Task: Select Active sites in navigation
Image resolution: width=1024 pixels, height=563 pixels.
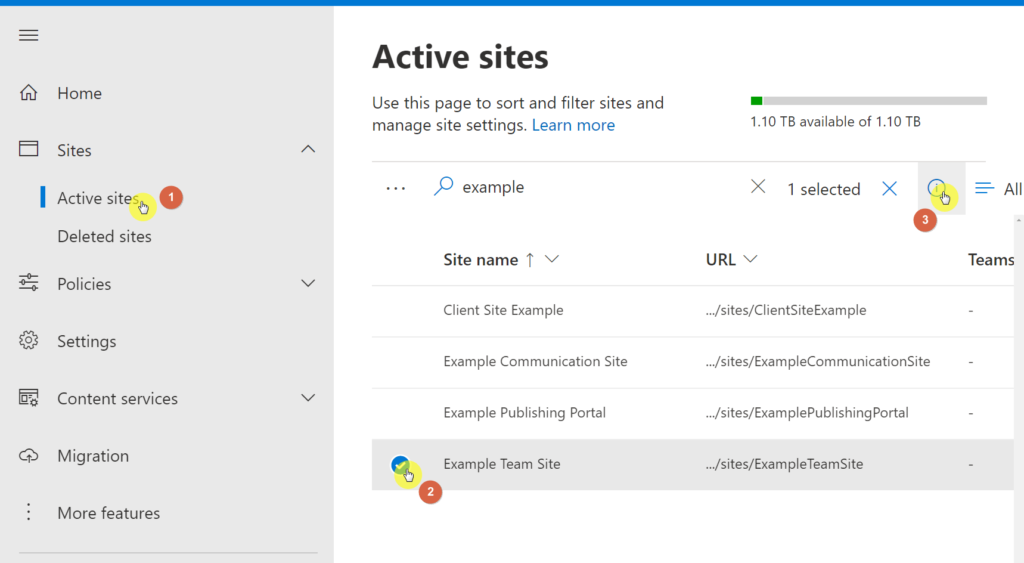Action: pyautogui.click(x=97, y=198)
